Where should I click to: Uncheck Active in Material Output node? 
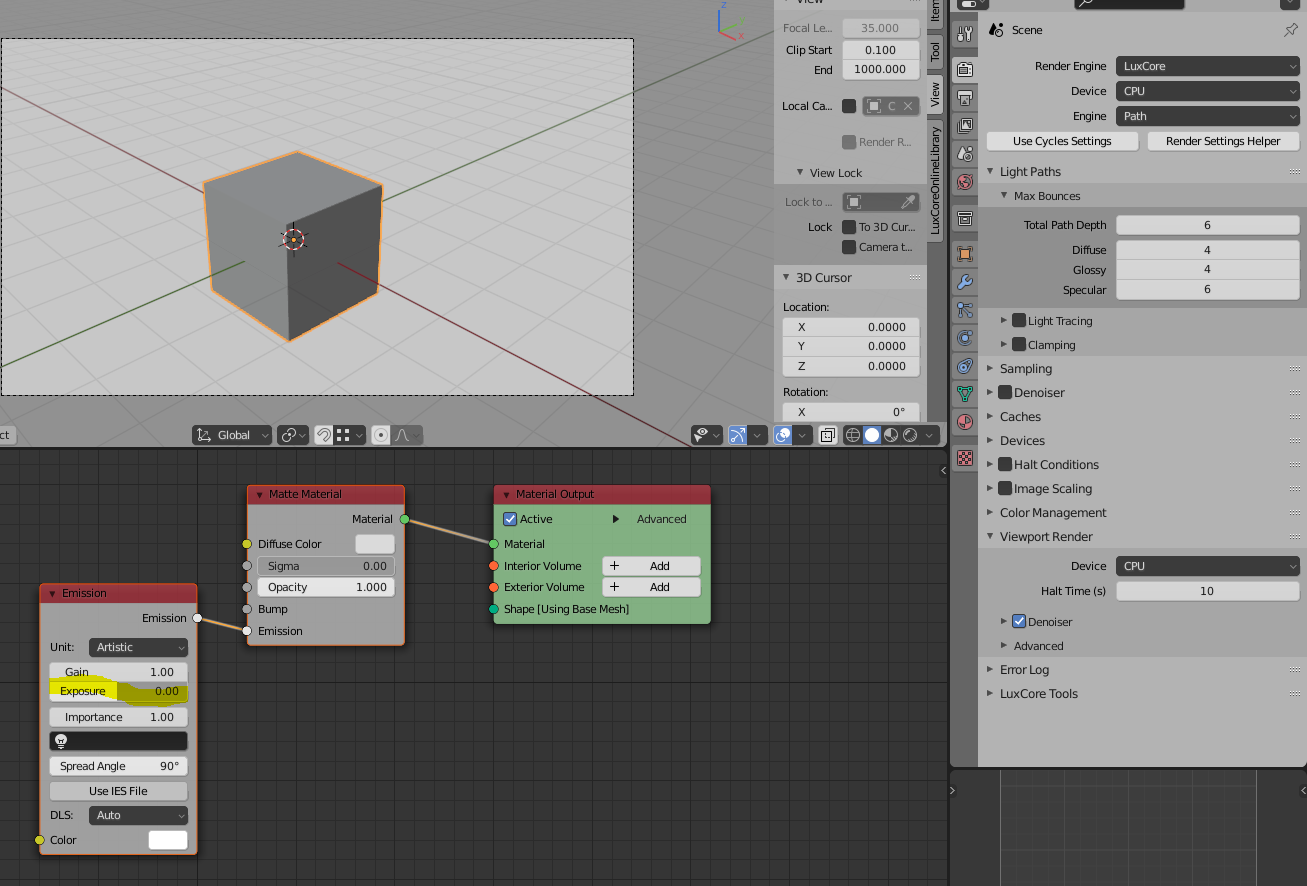[x=510, y=519]
